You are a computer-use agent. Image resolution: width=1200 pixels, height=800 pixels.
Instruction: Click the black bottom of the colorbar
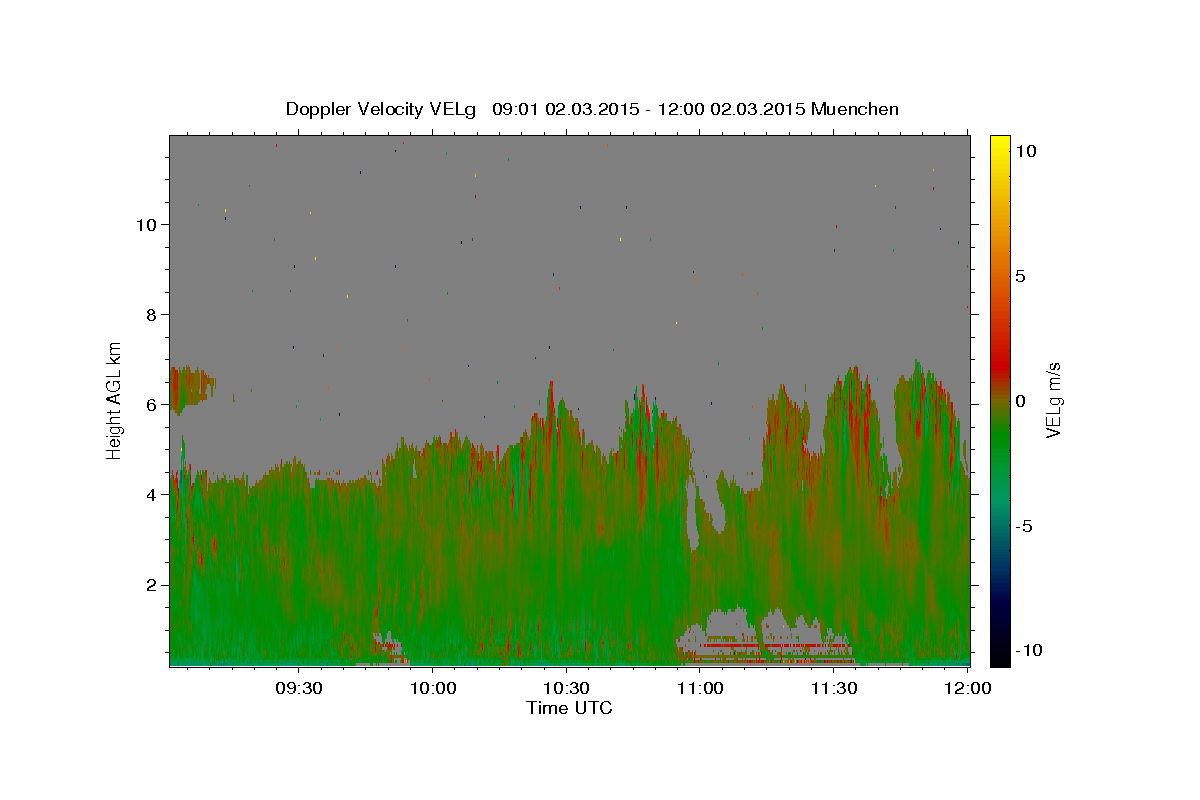click(999, 655)
